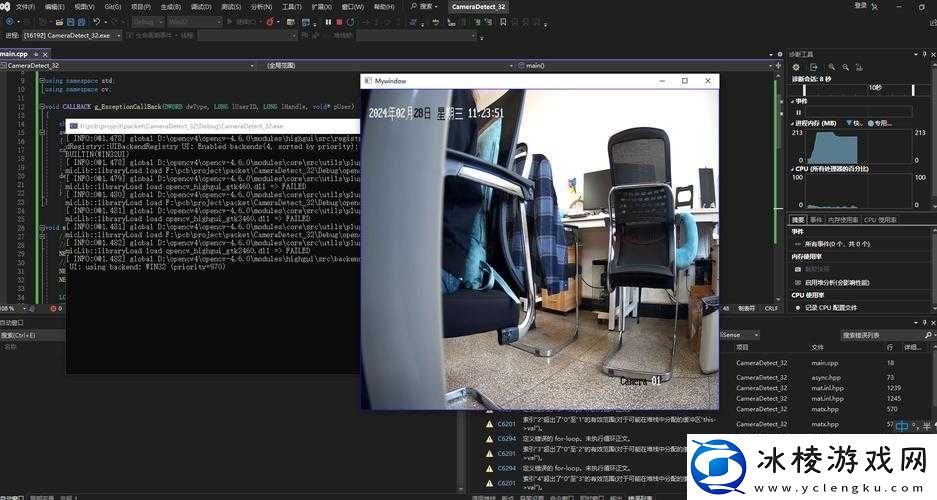The height and width of the screenshot is (500, 937).
Task: Click the 项目 column header
Action: coord(742,347)
